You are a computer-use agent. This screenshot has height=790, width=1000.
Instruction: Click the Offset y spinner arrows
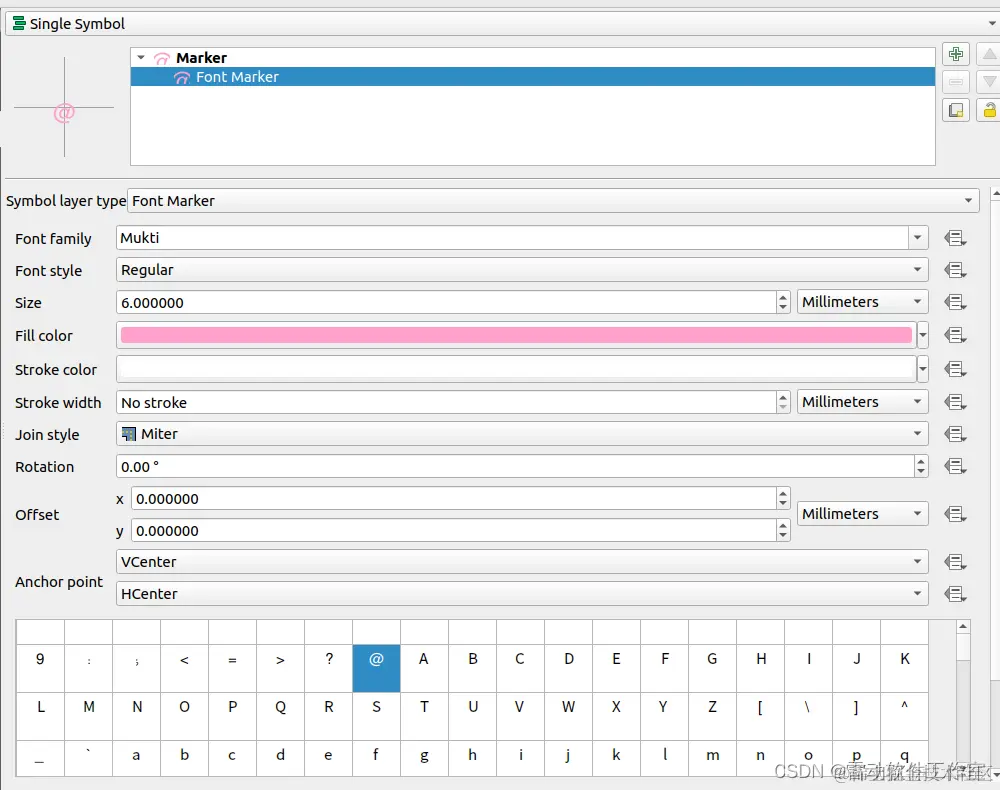(783, 530)
